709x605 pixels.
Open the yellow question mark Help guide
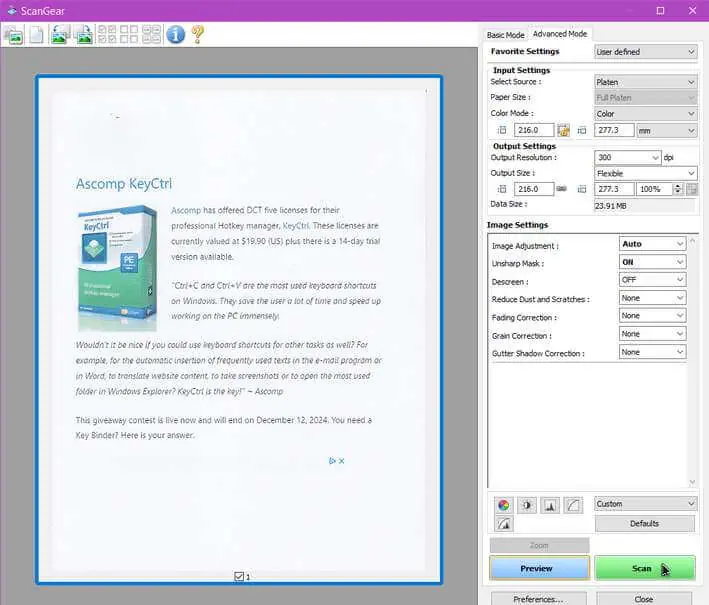197,34
